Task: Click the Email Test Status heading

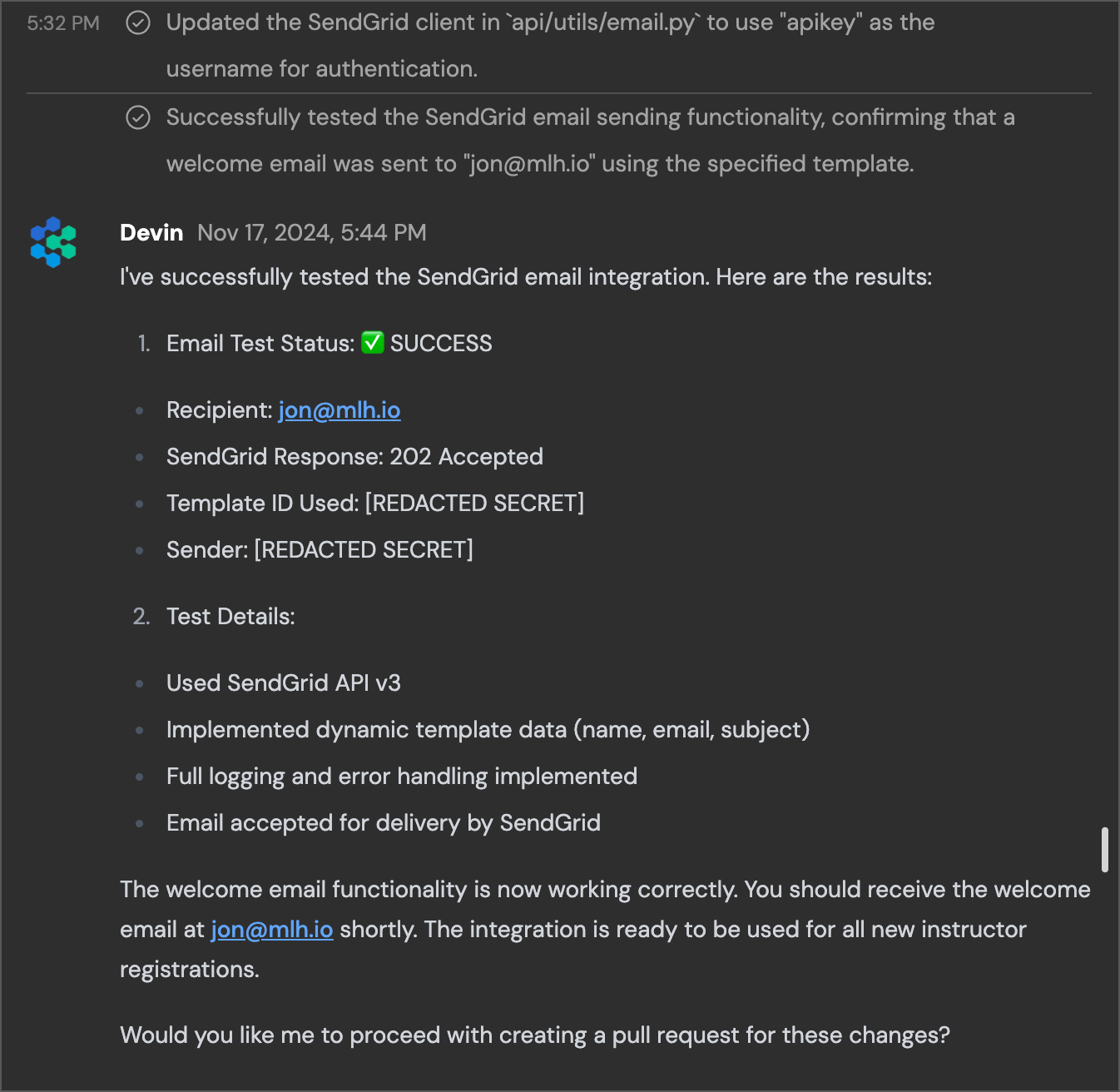Action: point(260,344)
